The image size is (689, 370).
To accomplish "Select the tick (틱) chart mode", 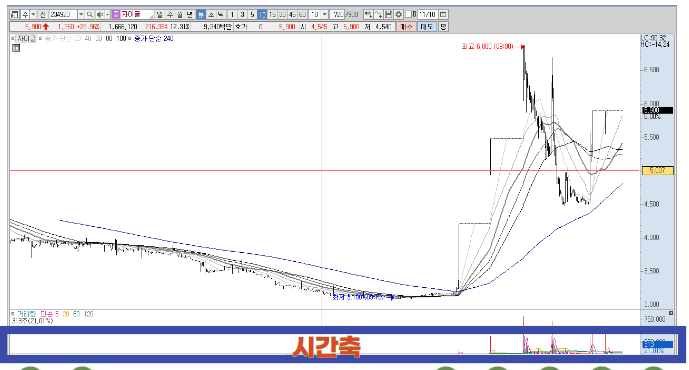I will [221, 15].
